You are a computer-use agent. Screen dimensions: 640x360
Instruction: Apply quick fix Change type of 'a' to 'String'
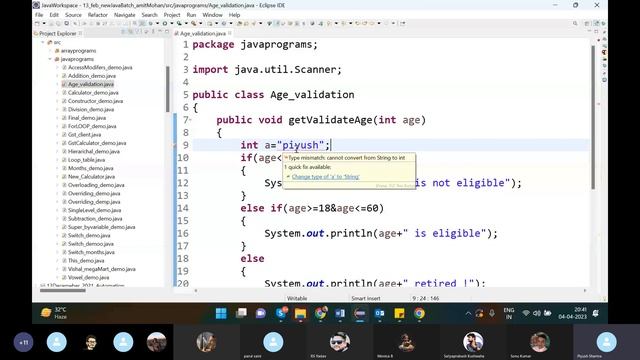pyautogui.click(x=326, y=177)
